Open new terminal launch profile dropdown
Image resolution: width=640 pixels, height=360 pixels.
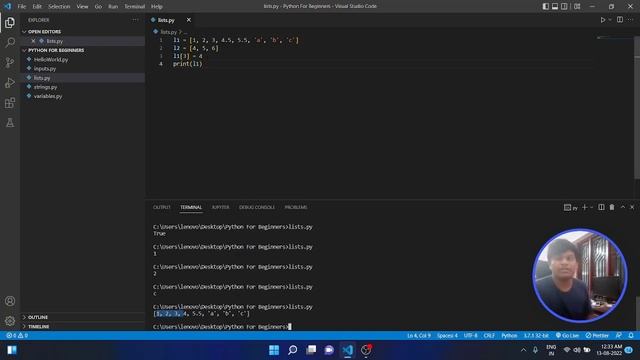click(x=591, y=207)
